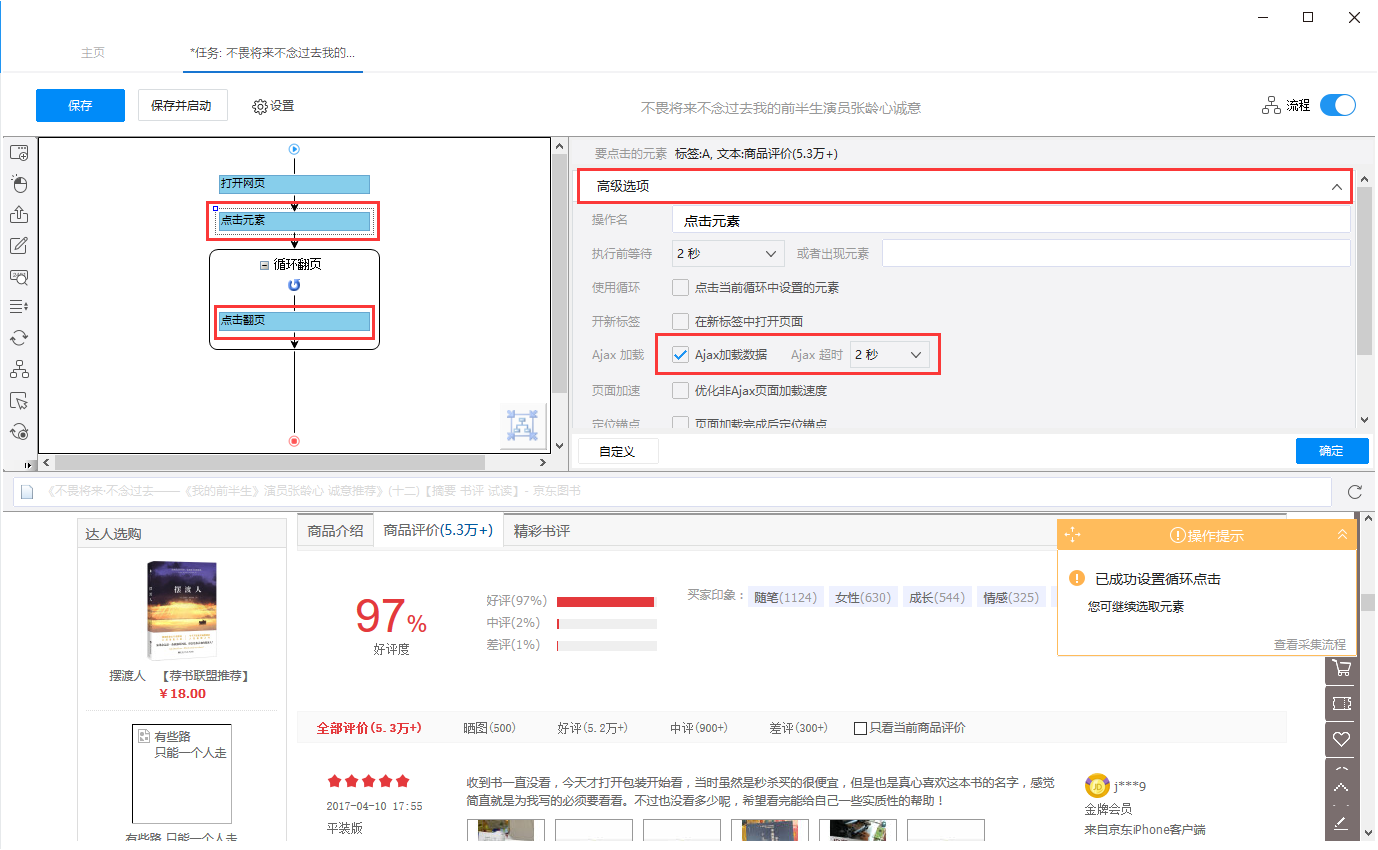Image resolution: width=1378 pixels, height=850 pixels.
Task: Select the input text pencil tool icon
Action: [19, 246]
